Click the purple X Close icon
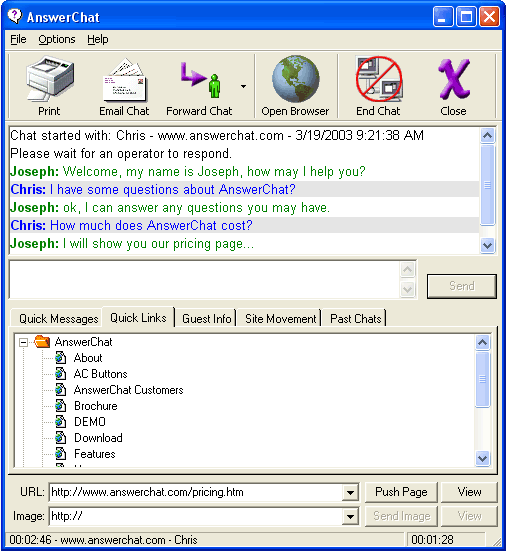 click(x=454, y=79)
